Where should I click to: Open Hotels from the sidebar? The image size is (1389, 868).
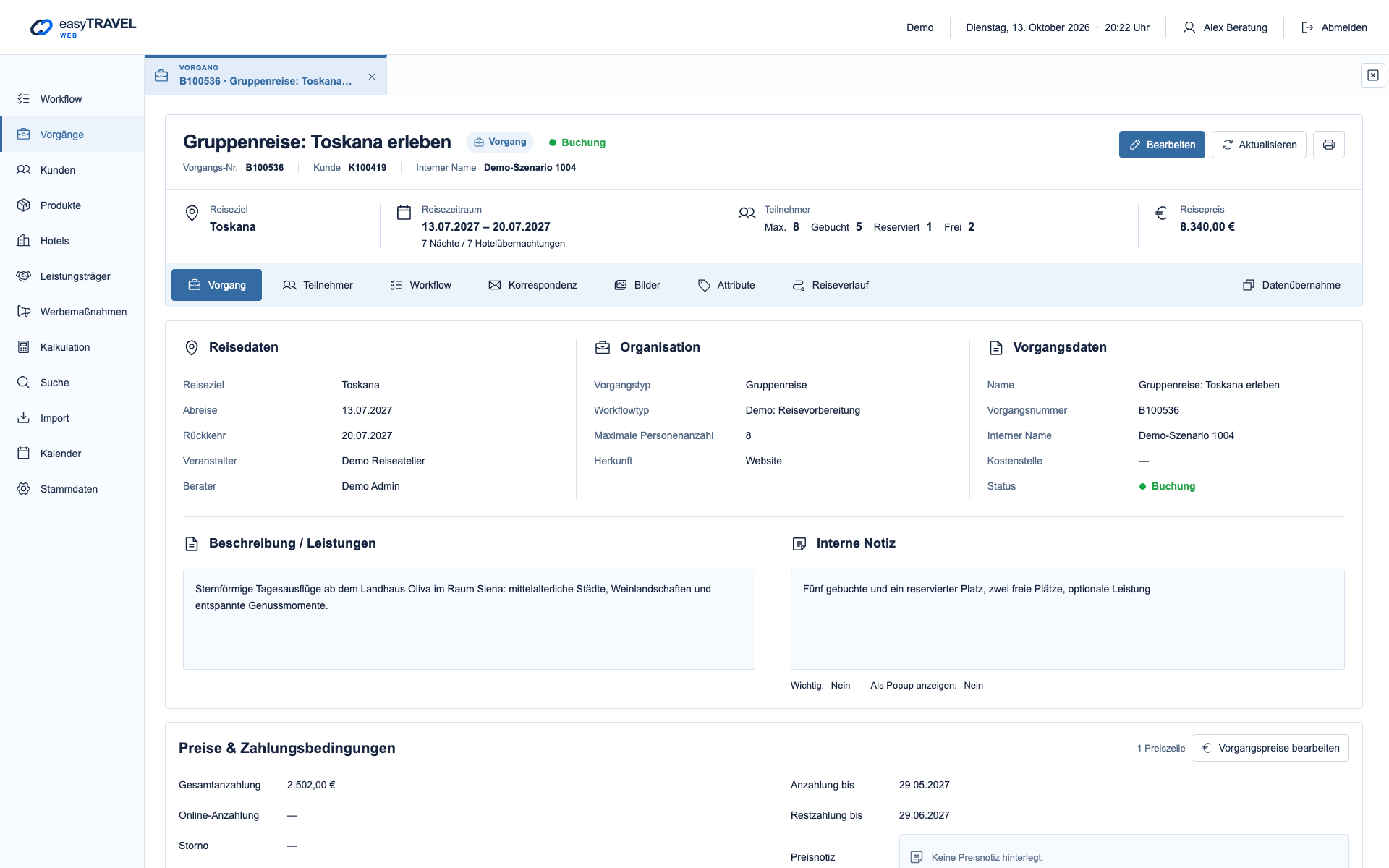pyautogui.click(x=72, y=241)
